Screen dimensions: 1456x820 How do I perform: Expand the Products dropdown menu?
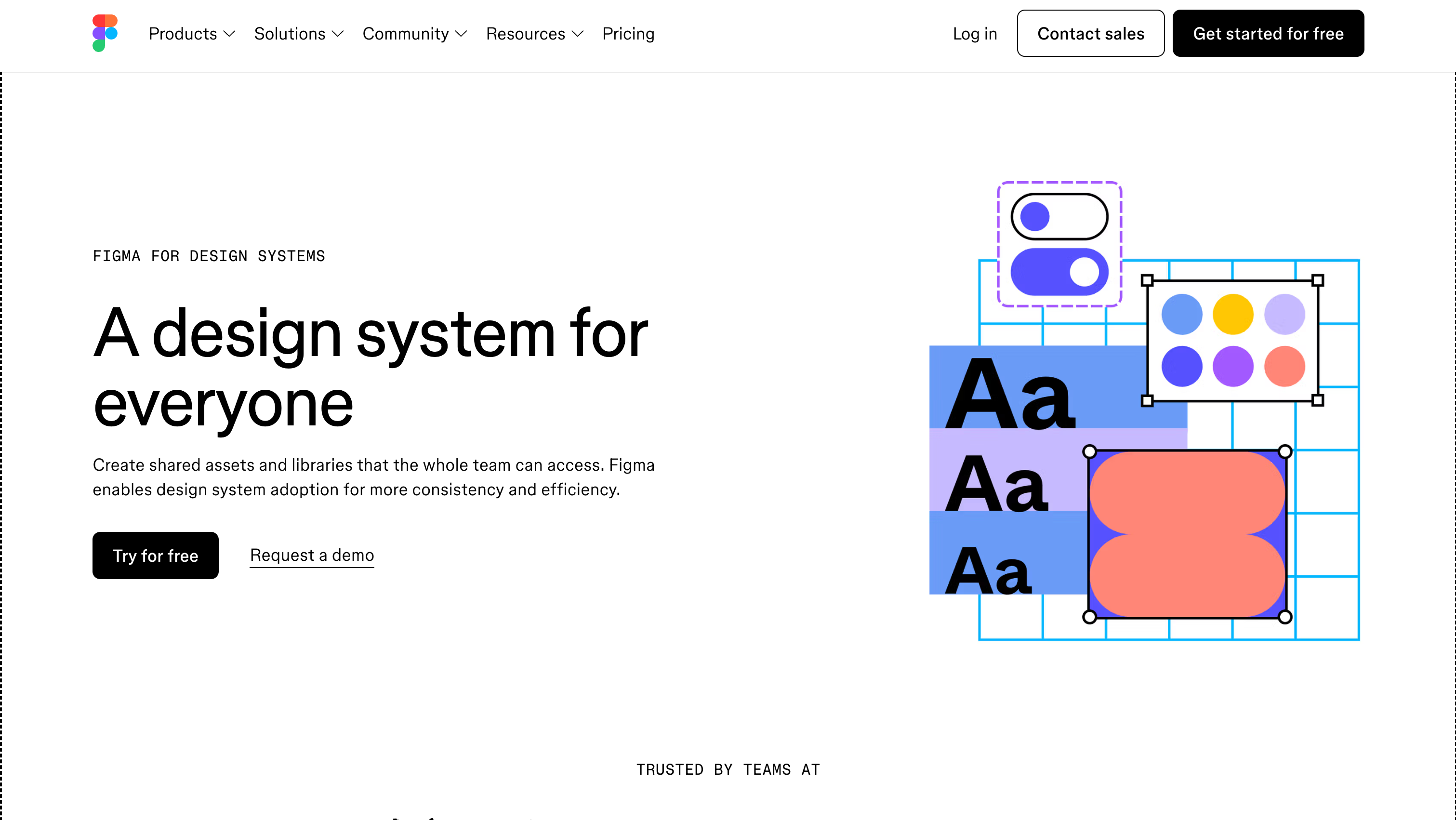point(192,34)
